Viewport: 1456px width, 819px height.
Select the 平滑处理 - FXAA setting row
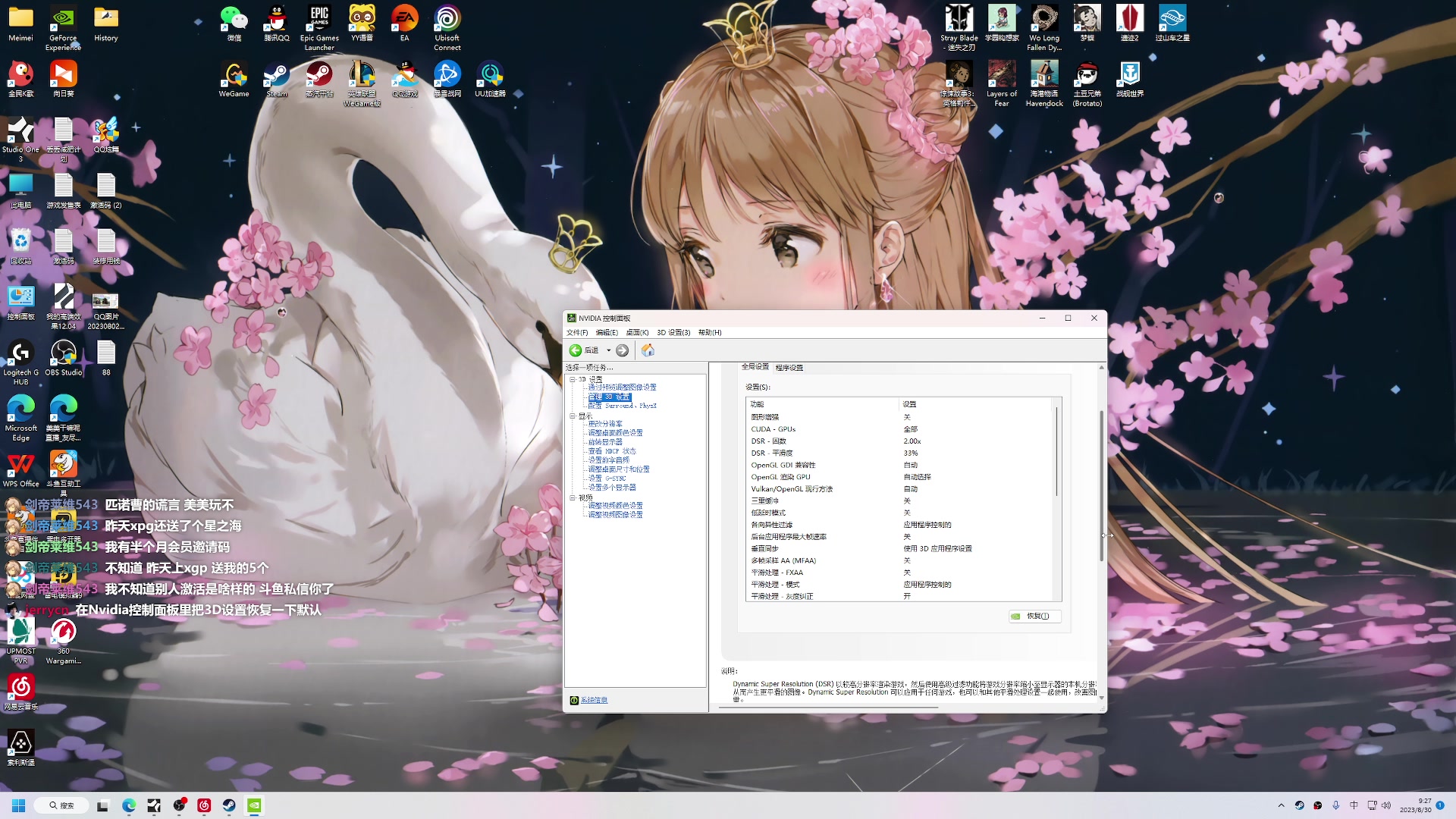[x=901, y=573]
